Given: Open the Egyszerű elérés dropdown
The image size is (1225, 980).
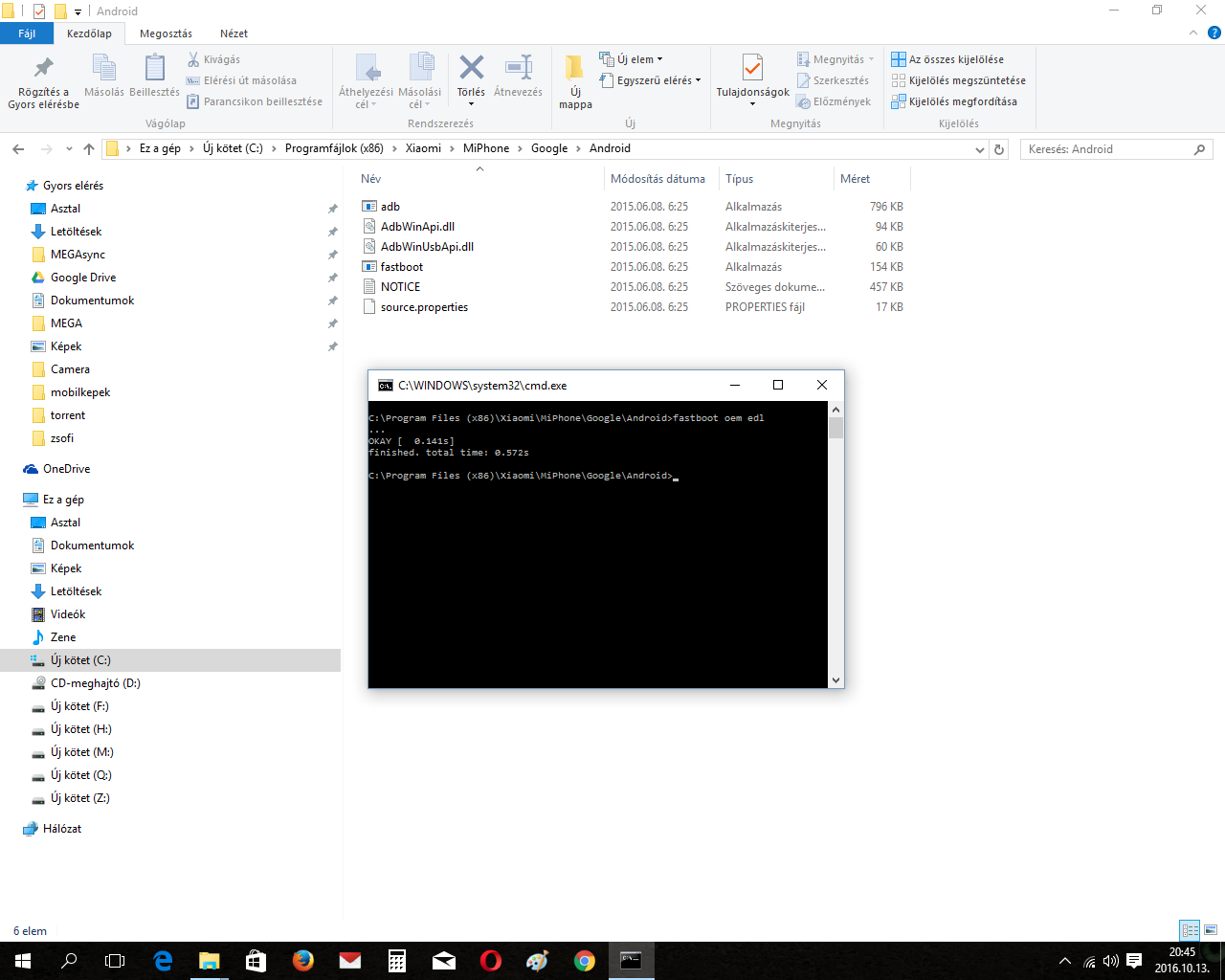Looking at the screenshot, I should pyautogui.click(x=650, y=80).
